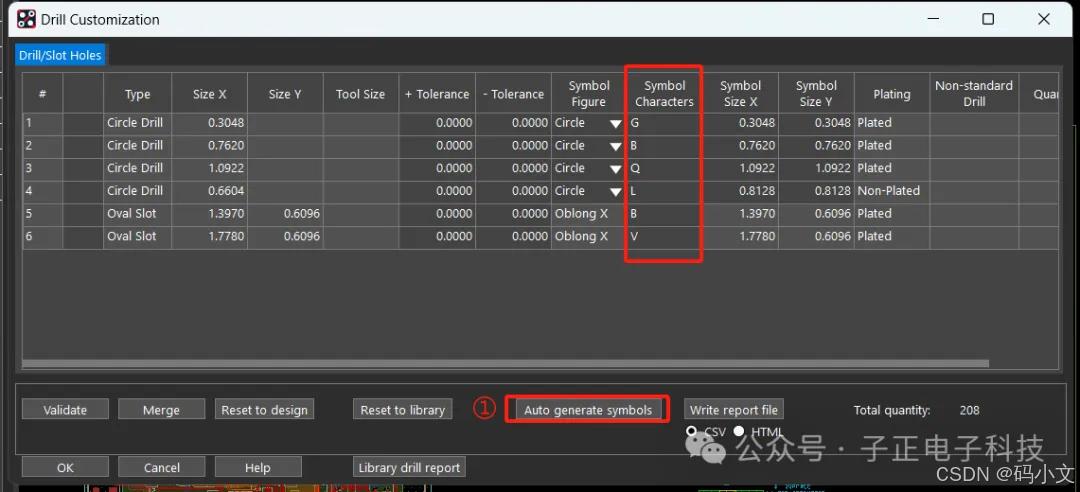The image size is (1080, 492).
Task: Click Size Y cell 0.6096 in row 6
Action: click(x=285, y=237)
